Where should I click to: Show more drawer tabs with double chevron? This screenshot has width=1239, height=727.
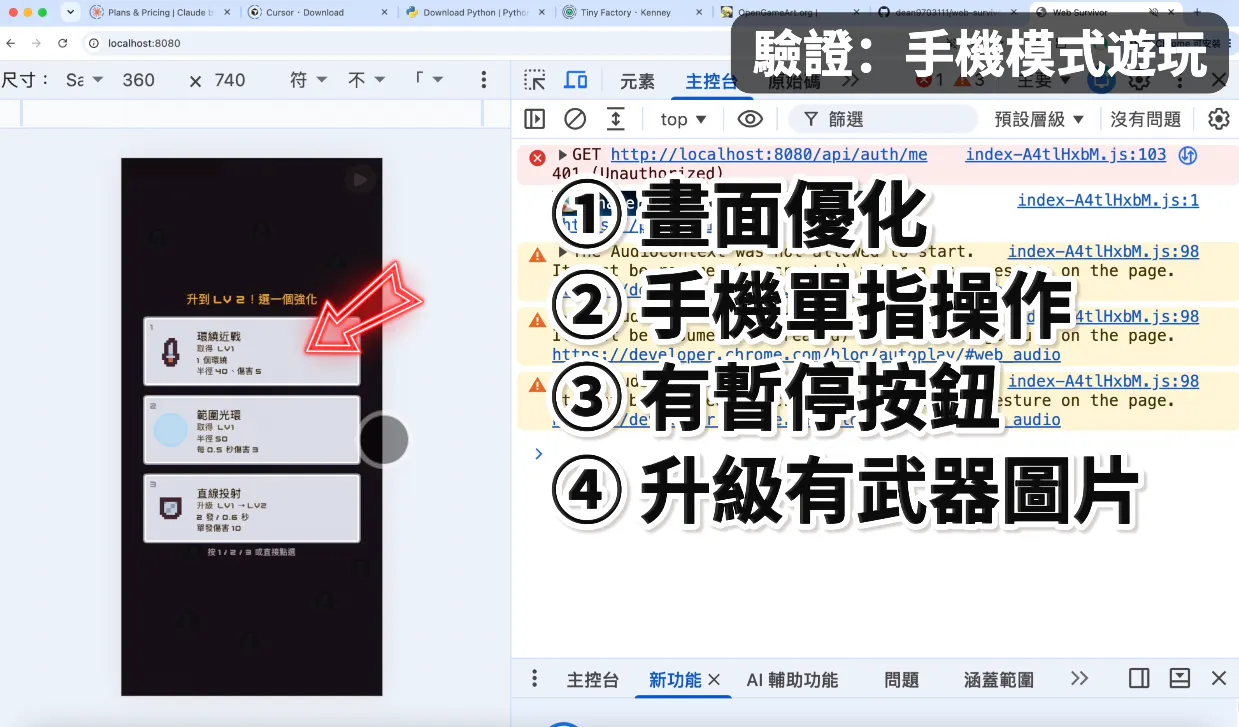click(1079, 678)
